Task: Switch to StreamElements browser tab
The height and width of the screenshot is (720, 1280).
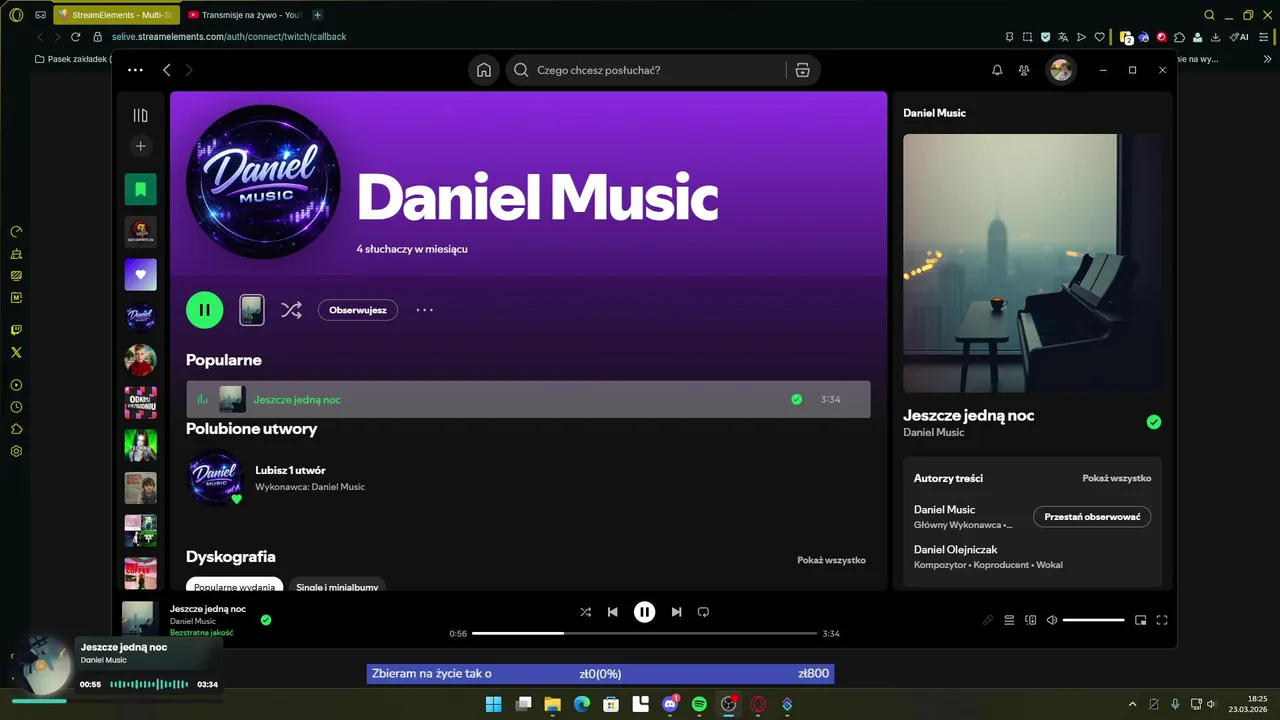Action: pos(116,15)
